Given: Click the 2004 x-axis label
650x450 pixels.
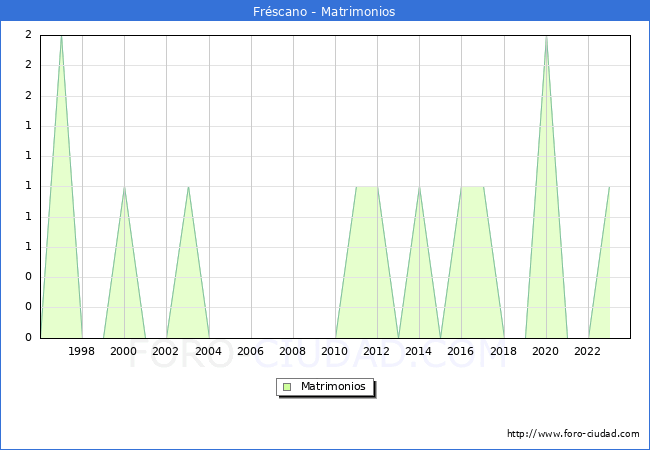Looking at the screenshot, I should tap(208, 351).
